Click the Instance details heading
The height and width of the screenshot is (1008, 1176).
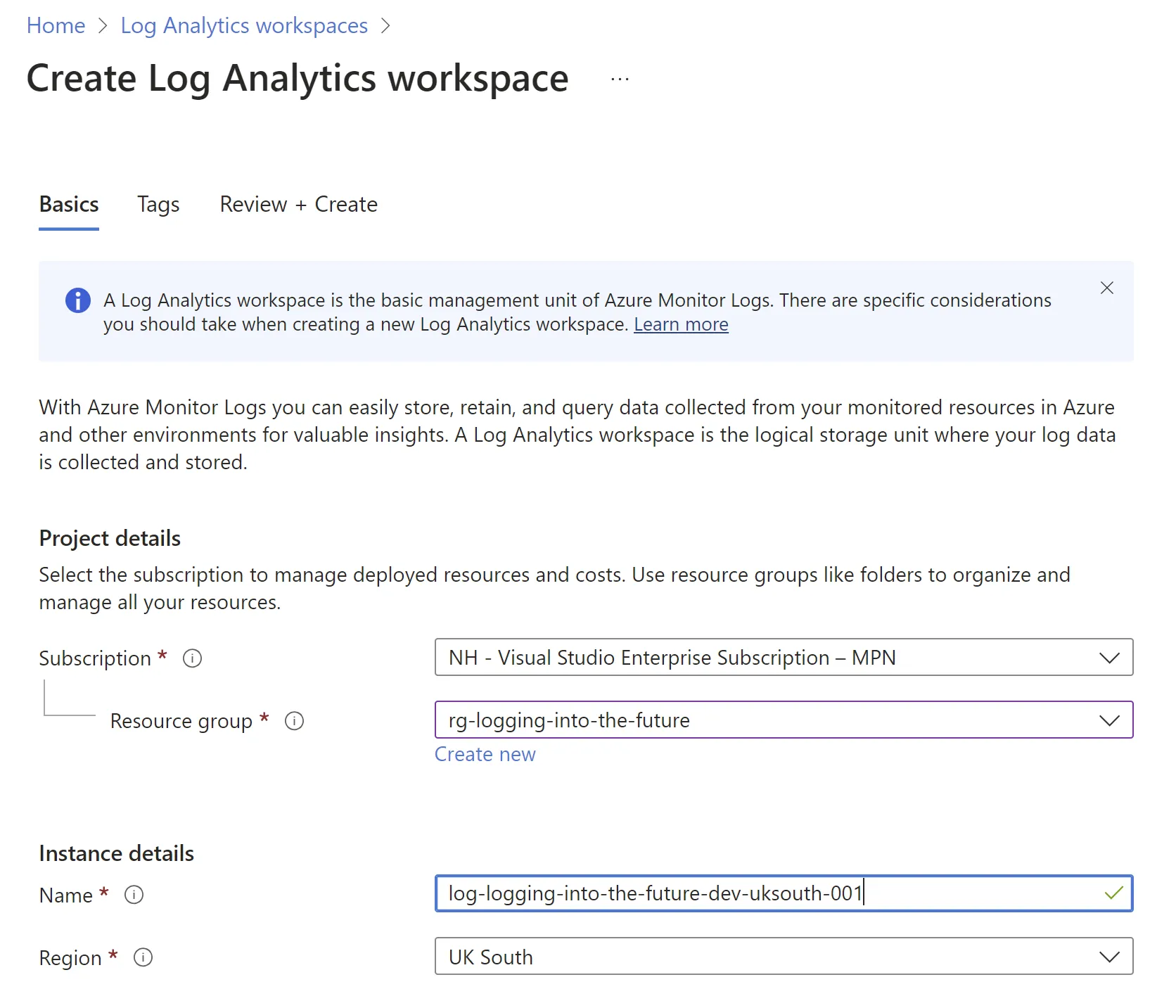117,853
